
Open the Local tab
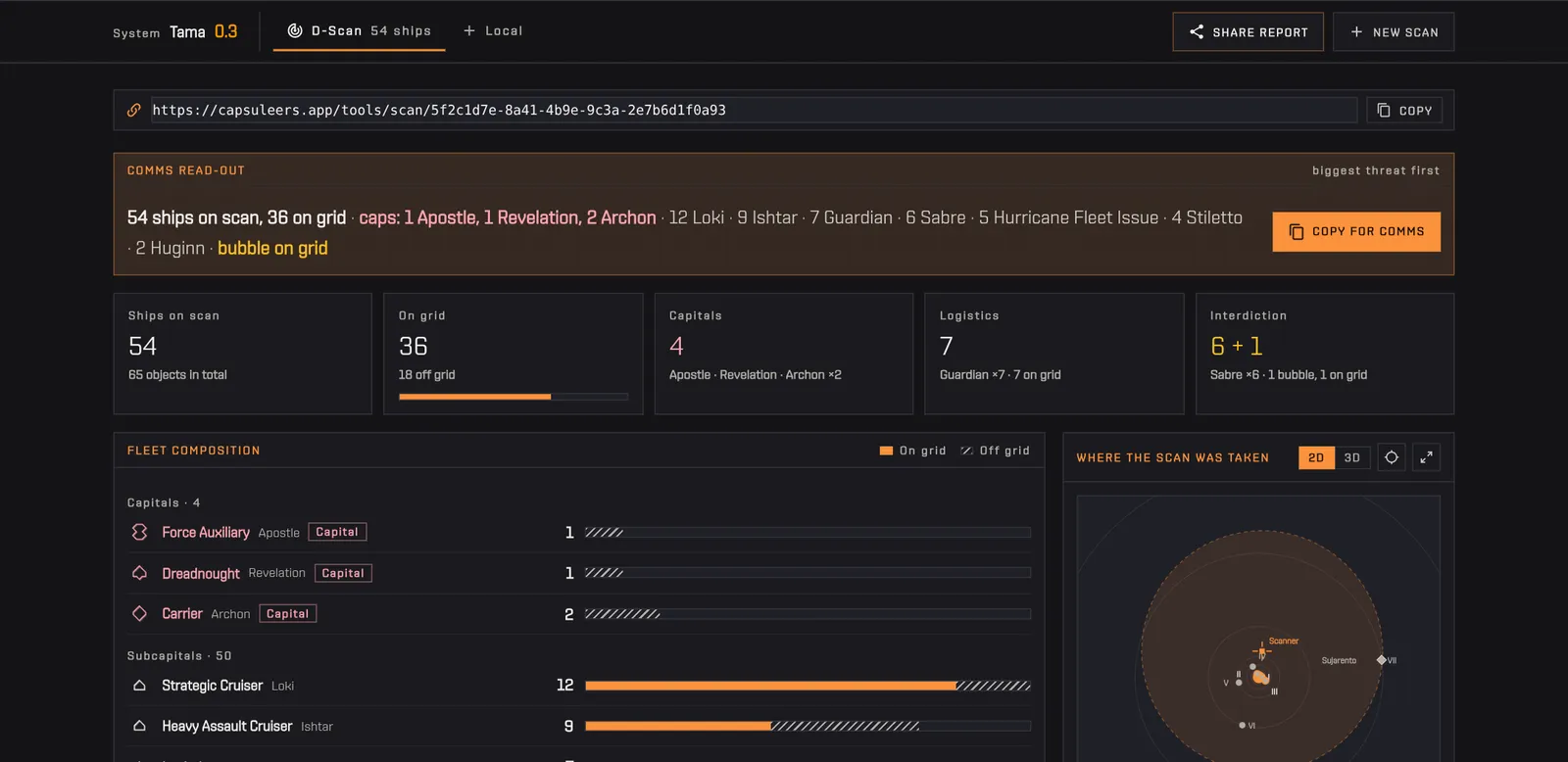click(493, 31)
